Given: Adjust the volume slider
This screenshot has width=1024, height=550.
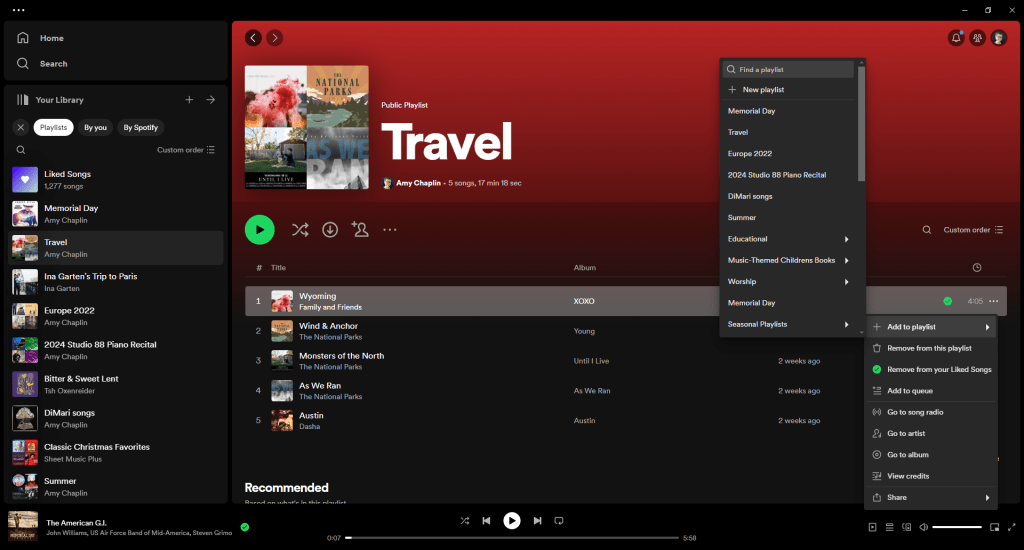Looking at the screenshot, I should pos(957,527).
